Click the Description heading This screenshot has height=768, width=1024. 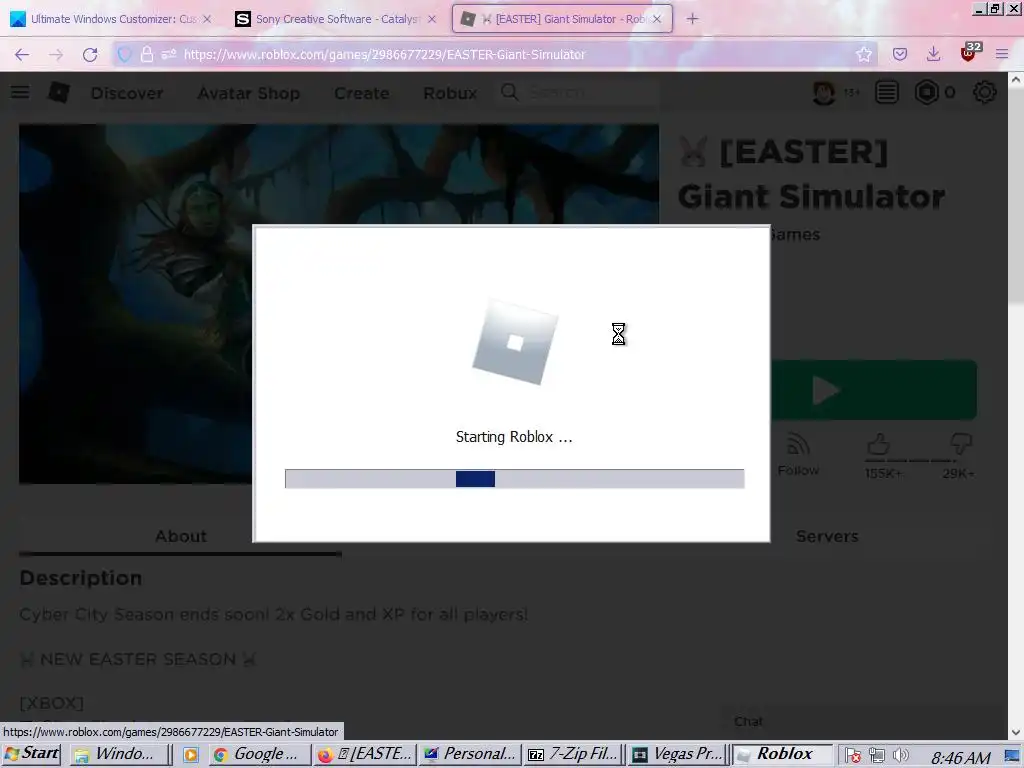[81, 578]
